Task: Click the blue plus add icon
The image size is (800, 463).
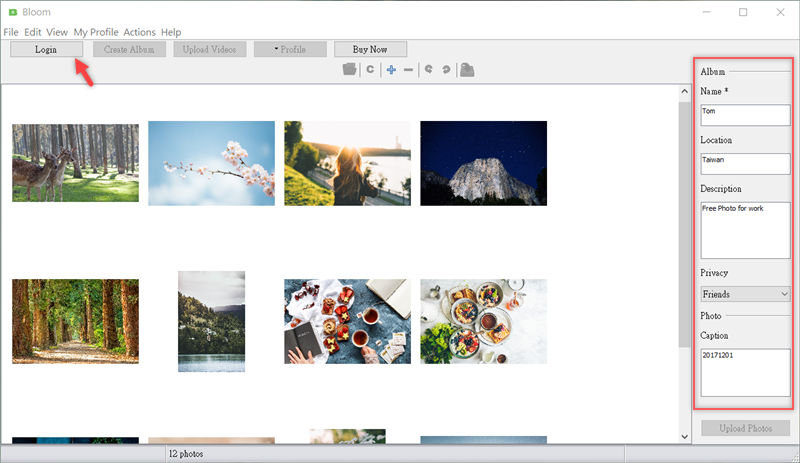Action: click(391, 69)
